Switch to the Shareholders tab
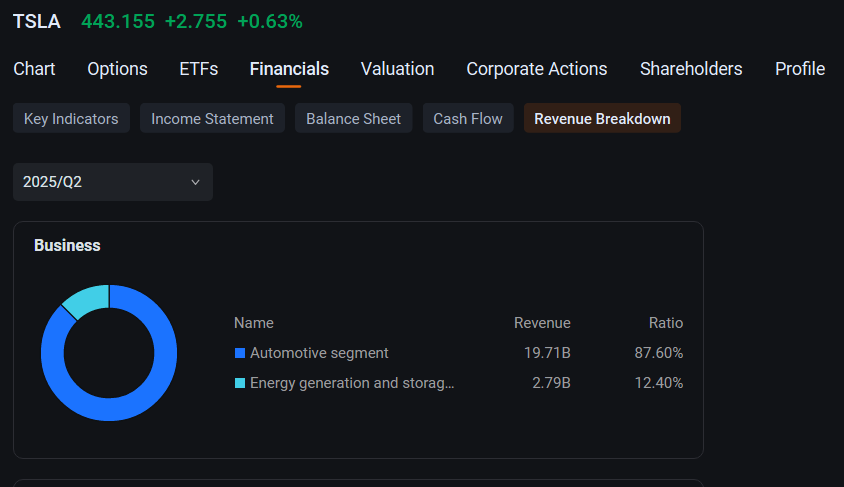 [691, 69]
